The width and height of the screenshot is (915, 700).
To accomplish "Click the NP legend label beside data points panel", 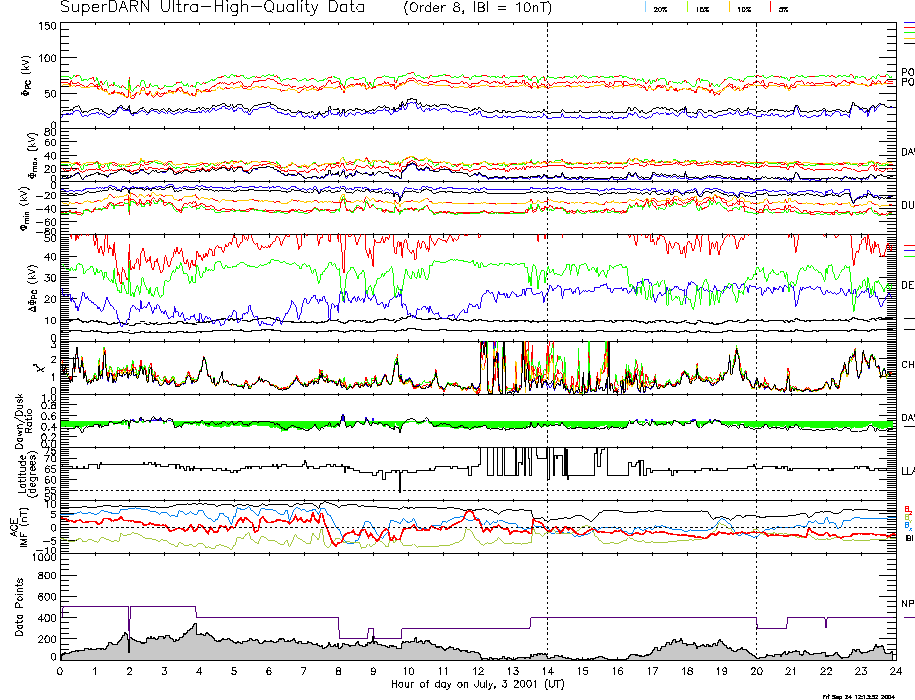I will click(x=907, y=603).
